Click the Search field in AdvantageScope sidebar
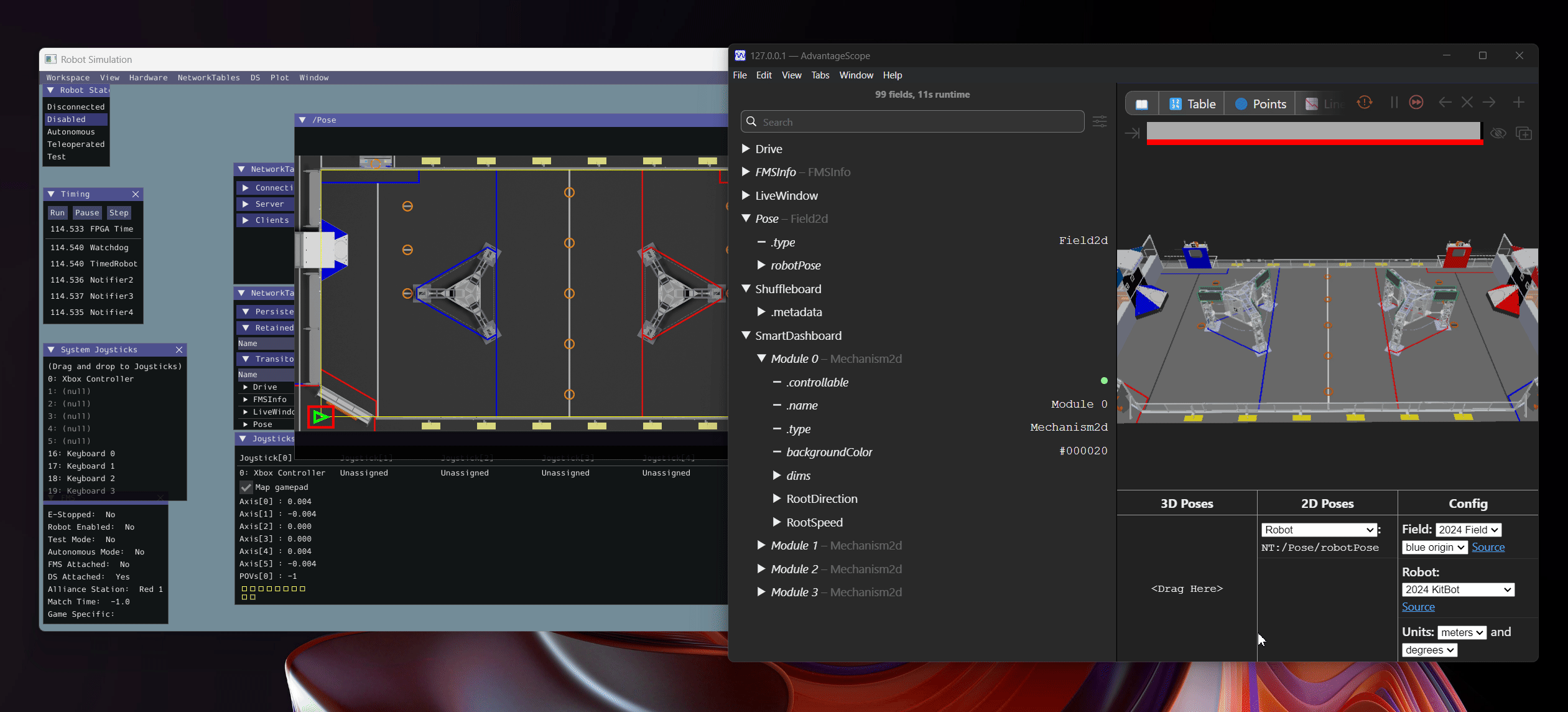This screenshot has height=712, width=1568. pos(912,122)
